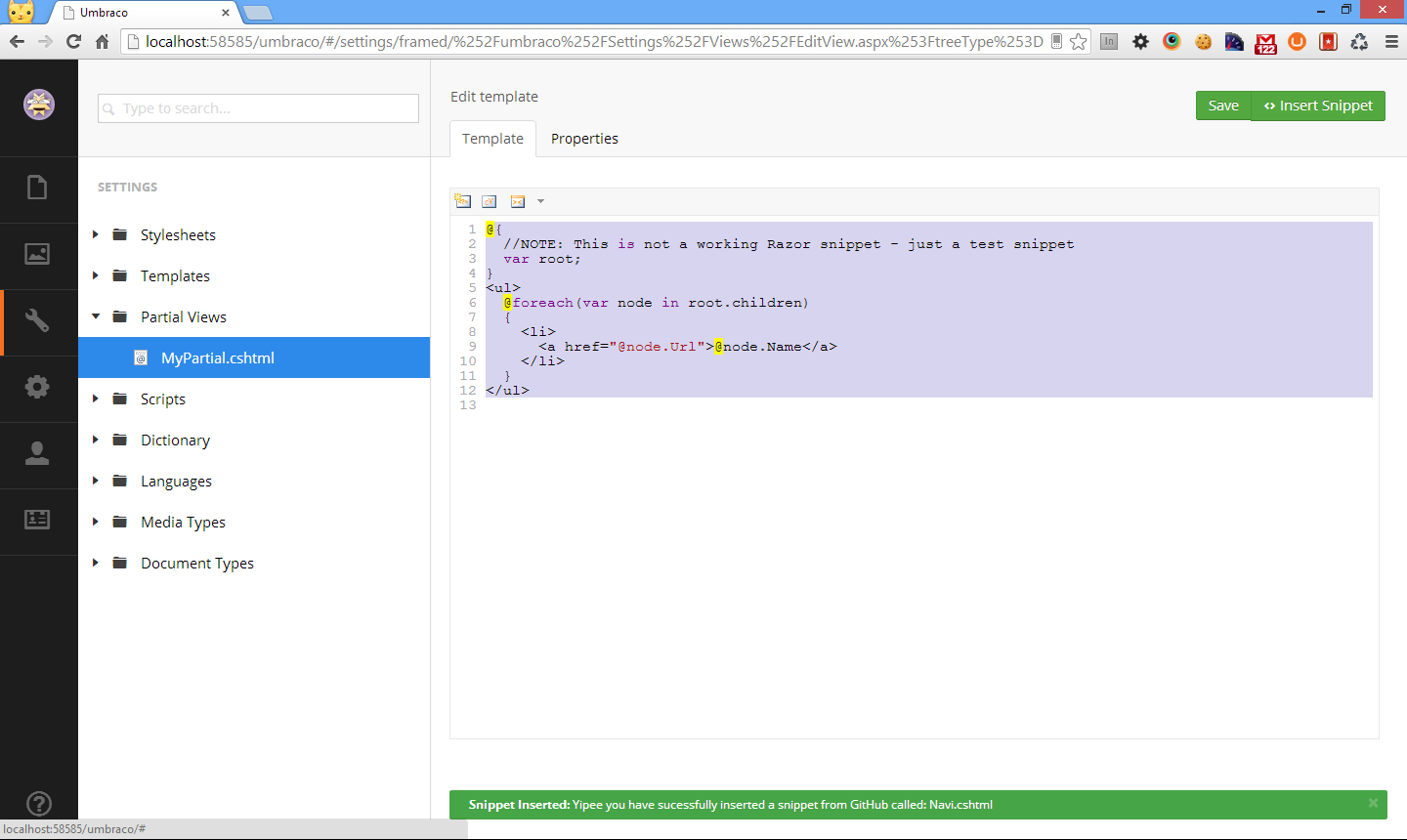
Task: Switch to the Properties tab
Action: (x=584, y=139)
